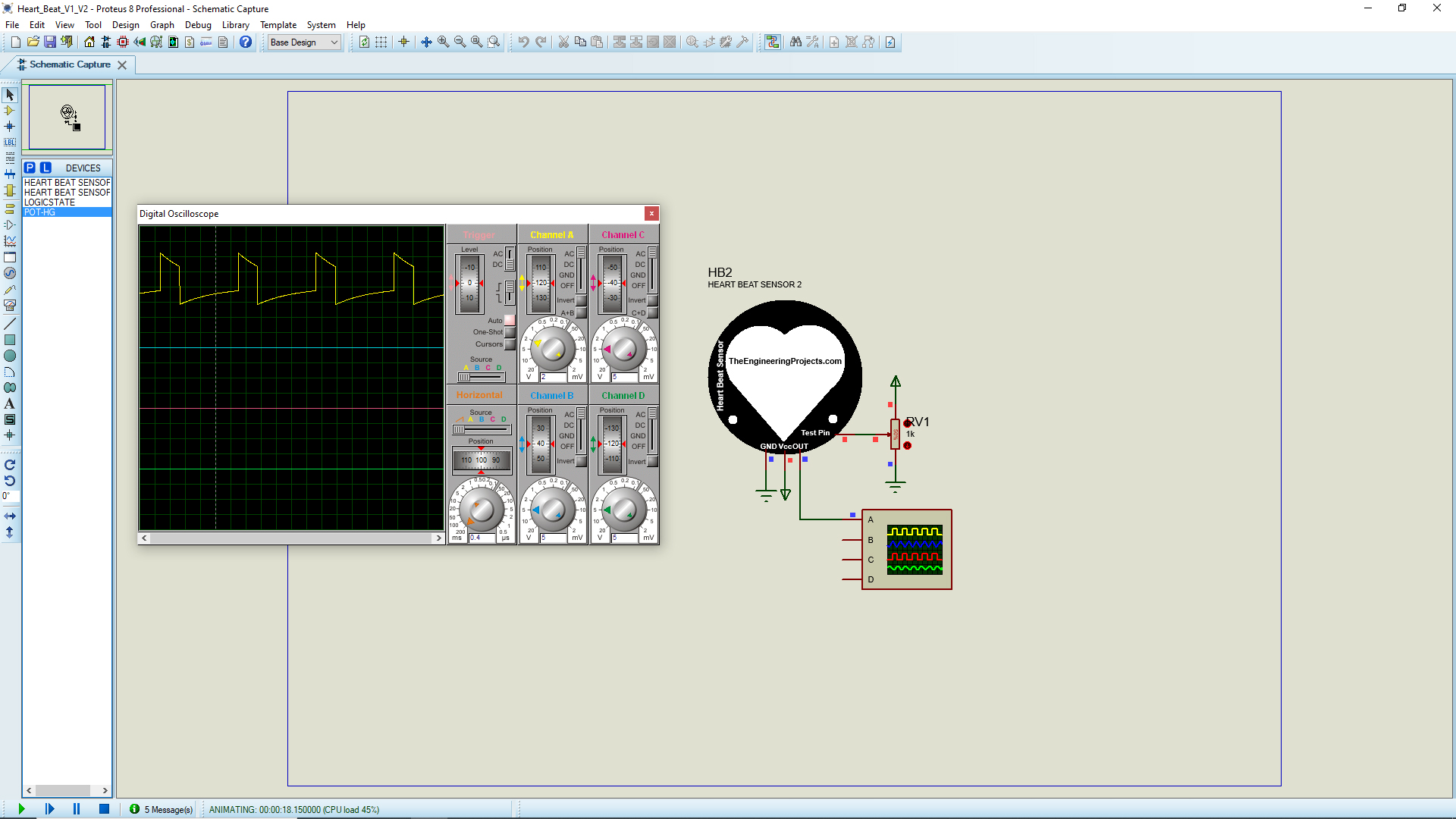Rotate anti-clockwise using the rotate icon
This screenshot has width=1456, height=819.
tap(10, 481)
